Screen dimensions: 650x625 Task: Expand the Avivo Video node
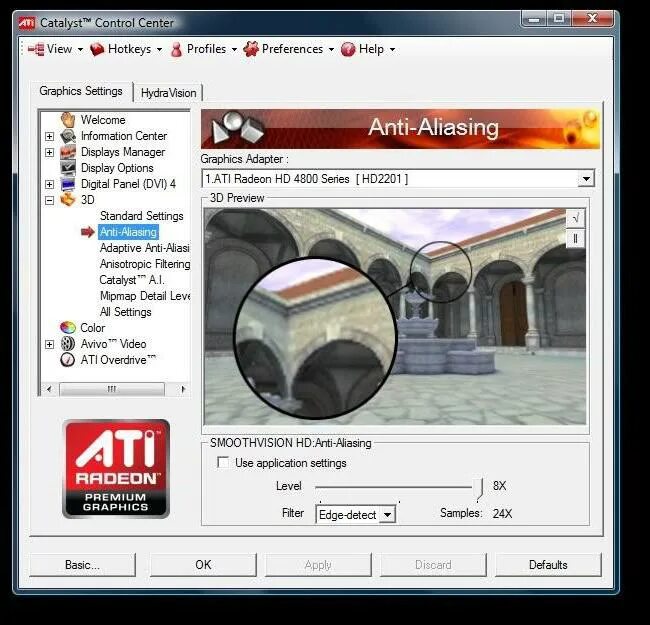(49, 344)
